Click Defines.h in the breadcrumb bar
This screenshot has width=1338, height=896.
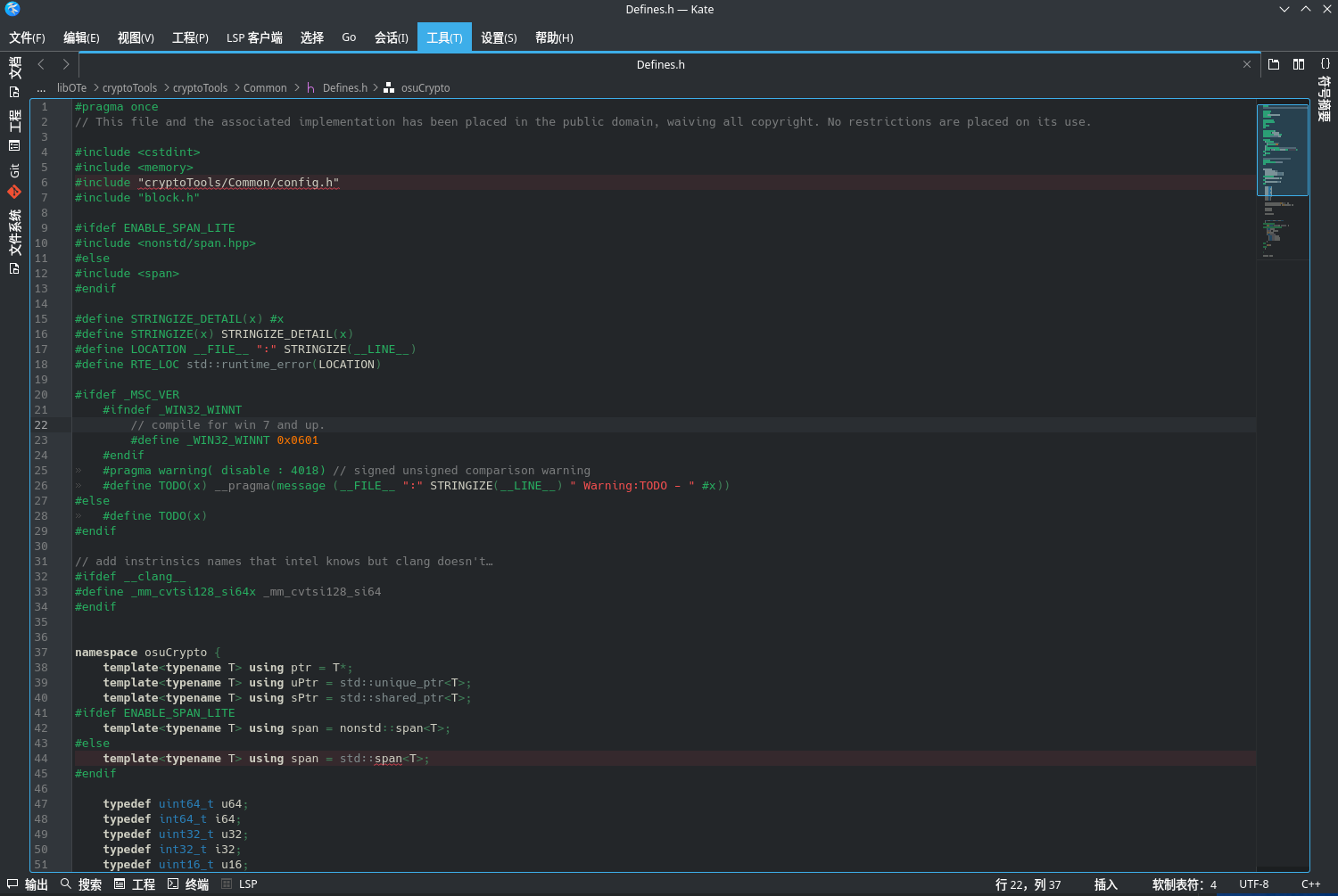pyautogui.click(x=344, y=87)
